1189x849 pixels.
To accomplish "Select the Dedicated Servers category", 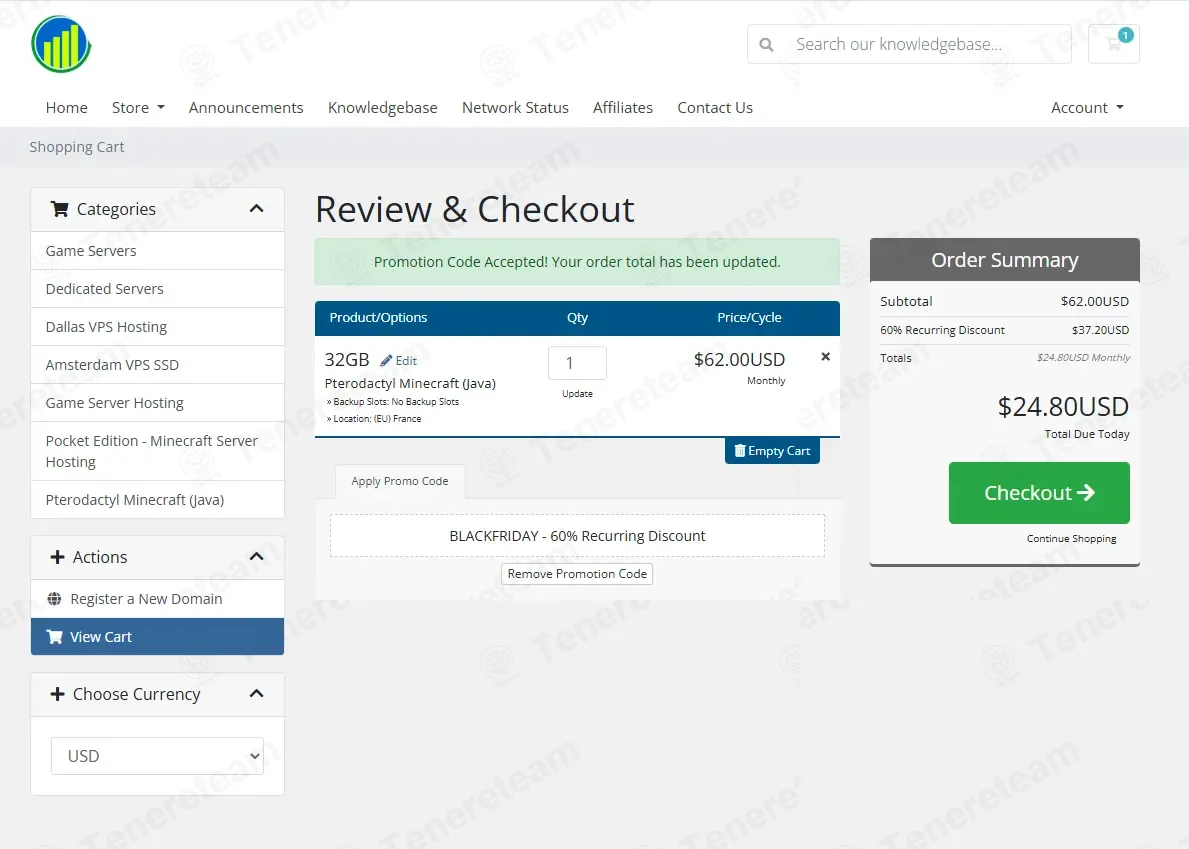I will pos(157,289).
